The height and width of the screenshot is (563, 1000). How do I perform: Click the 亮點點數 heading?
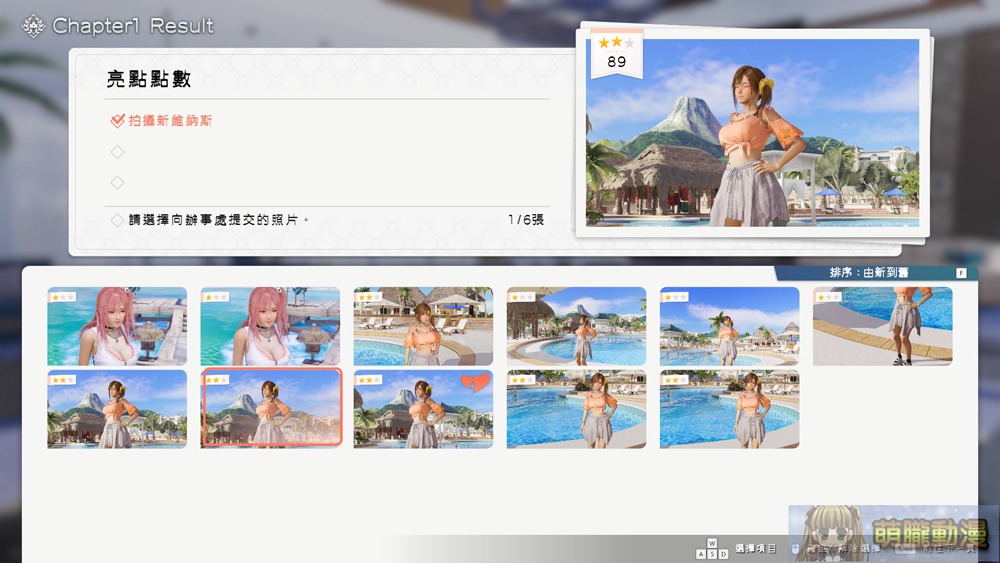[149, 79]
